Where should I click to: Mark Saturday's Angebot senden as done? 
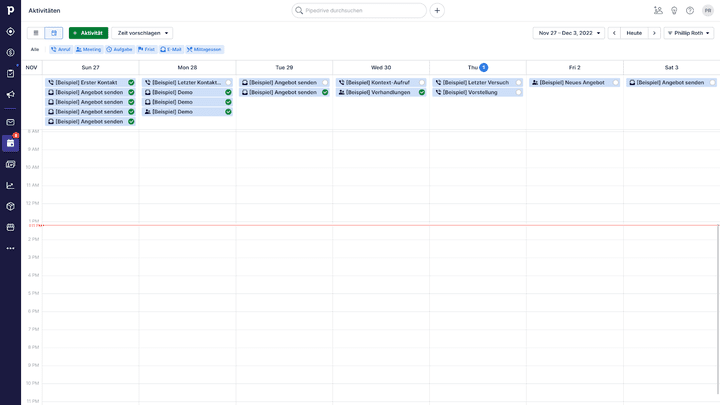point(712,83)
